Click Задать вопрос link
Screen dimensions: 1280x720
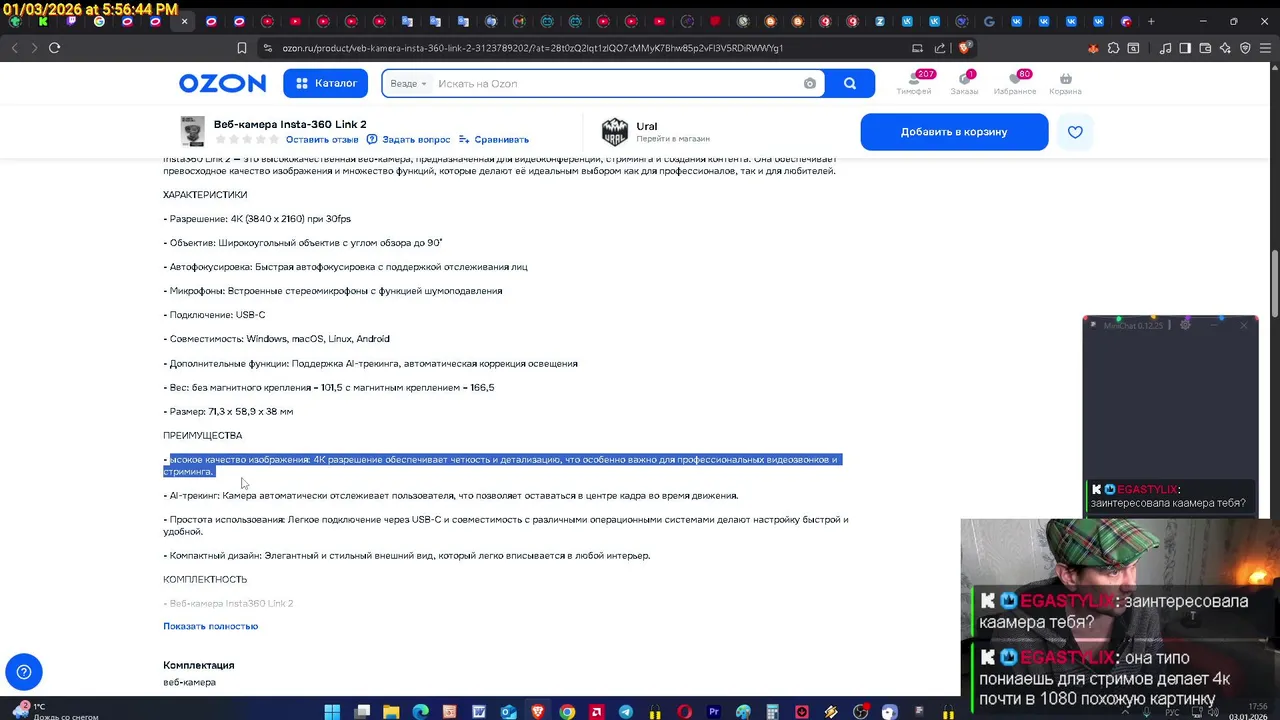coord(408,140)
